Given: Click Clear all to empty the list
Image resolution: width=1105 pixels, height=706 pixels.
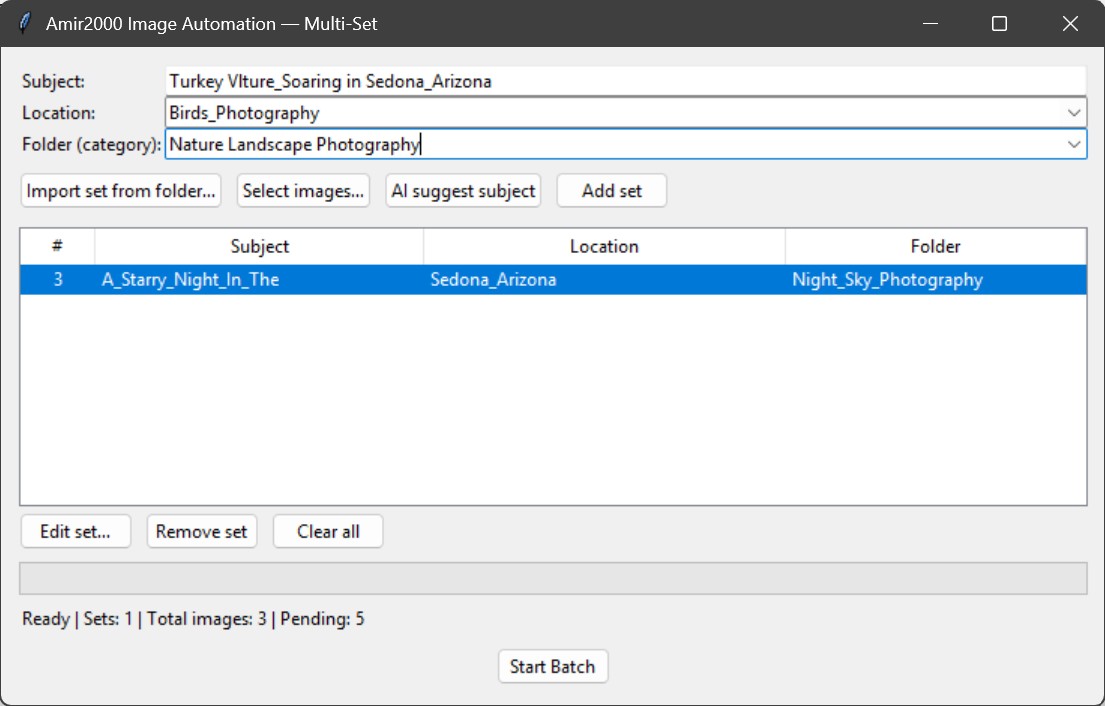Looking at the screenshot, I should [327, 531].
